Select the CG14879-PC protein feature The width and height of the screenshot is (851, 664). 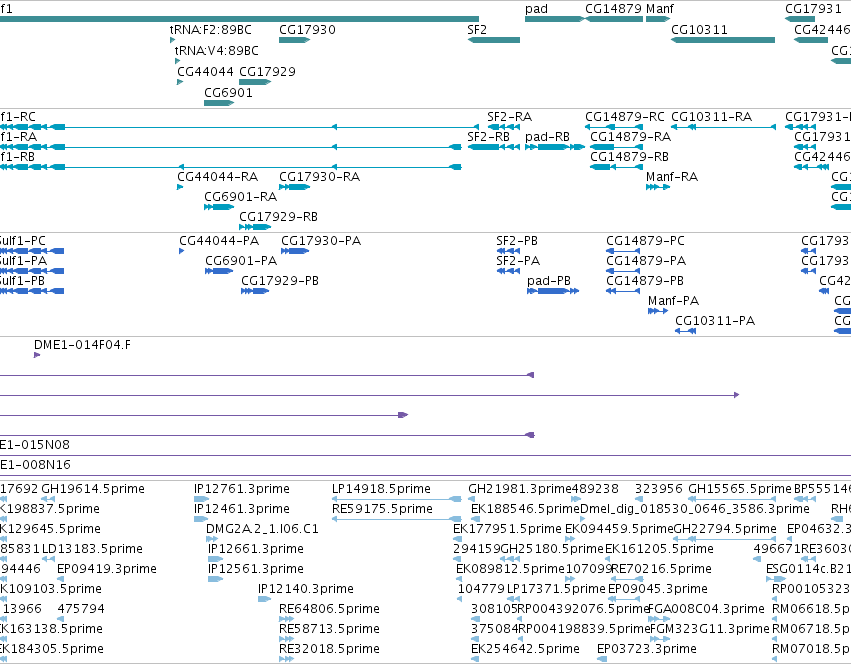624,251
